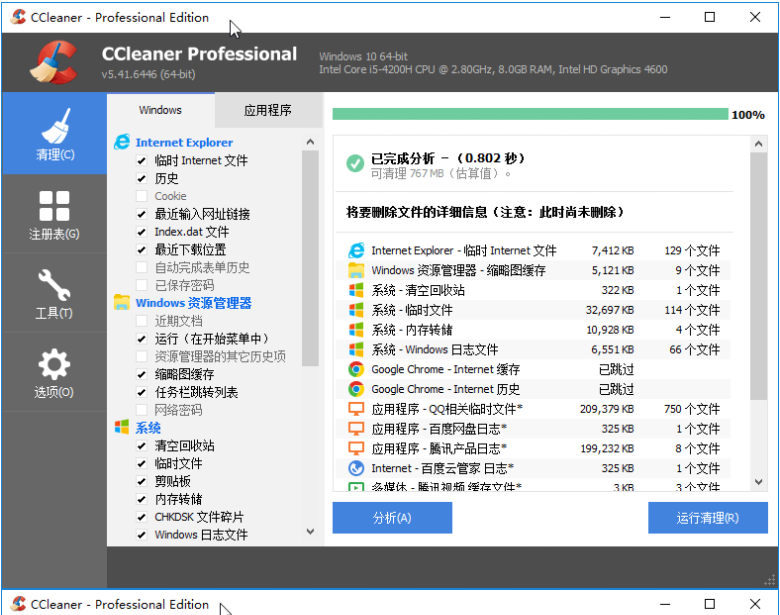The image size is (780, 615).
Task: Enable 已保存密码 checkbox
Action: tap(142, 285)
